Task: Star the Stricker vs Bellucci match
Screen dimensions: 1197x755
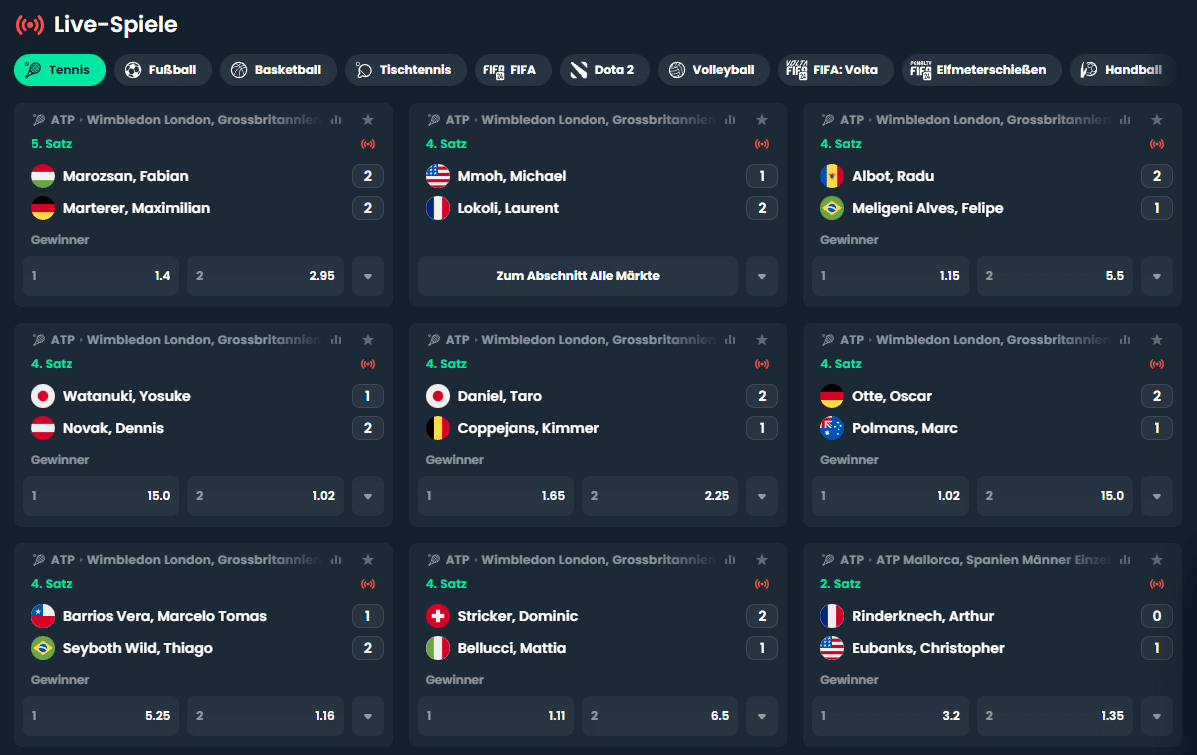Action: [x=762, y=560]
